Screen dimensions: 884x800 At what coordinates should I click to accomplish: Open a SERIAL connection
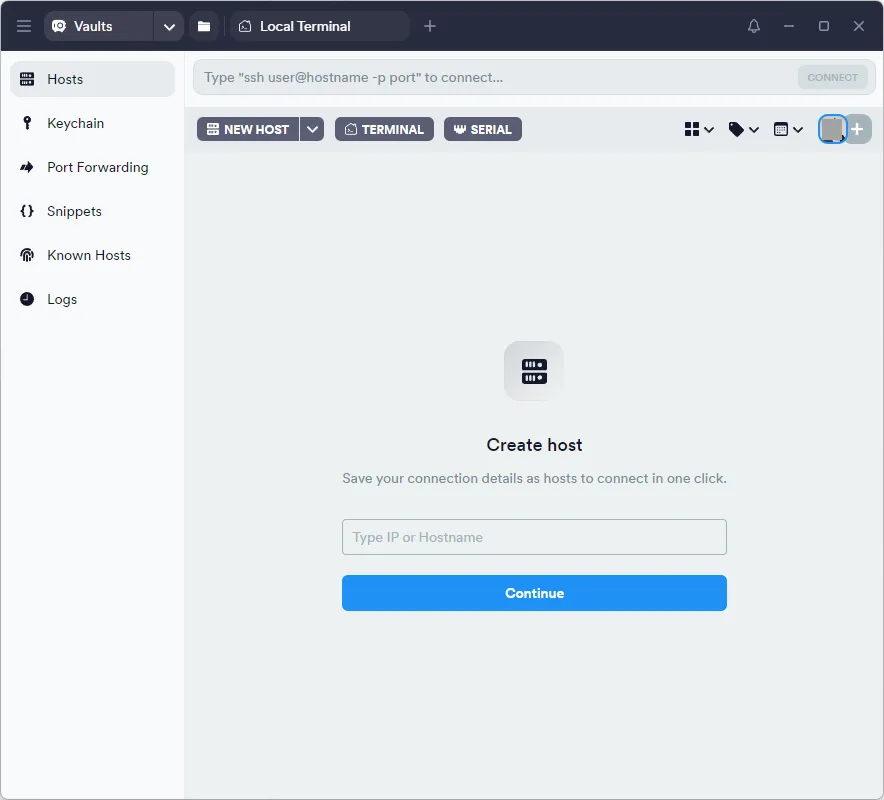tap(483, 129)
